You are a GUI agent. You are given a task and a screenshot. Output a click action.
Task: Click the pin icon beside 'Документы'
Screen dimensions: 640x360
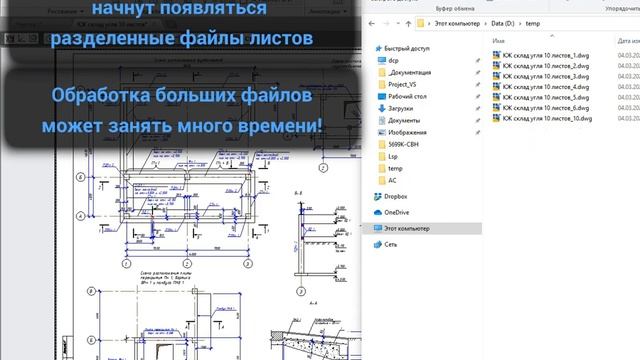pos(478,121)
